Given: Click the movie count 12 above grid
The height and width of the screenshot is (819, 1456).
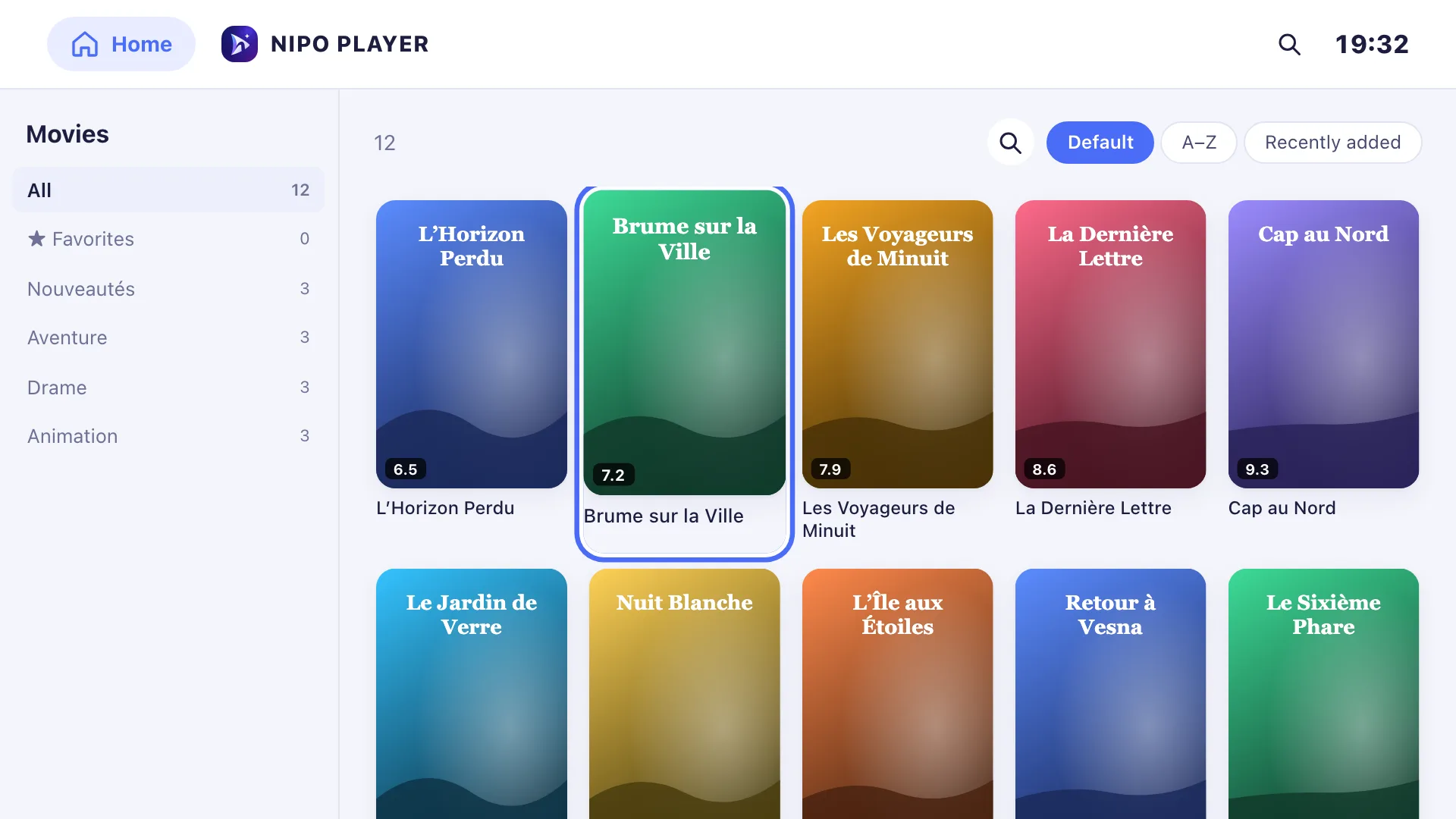Looking at the screenshot, I should (x=384, y=143).
